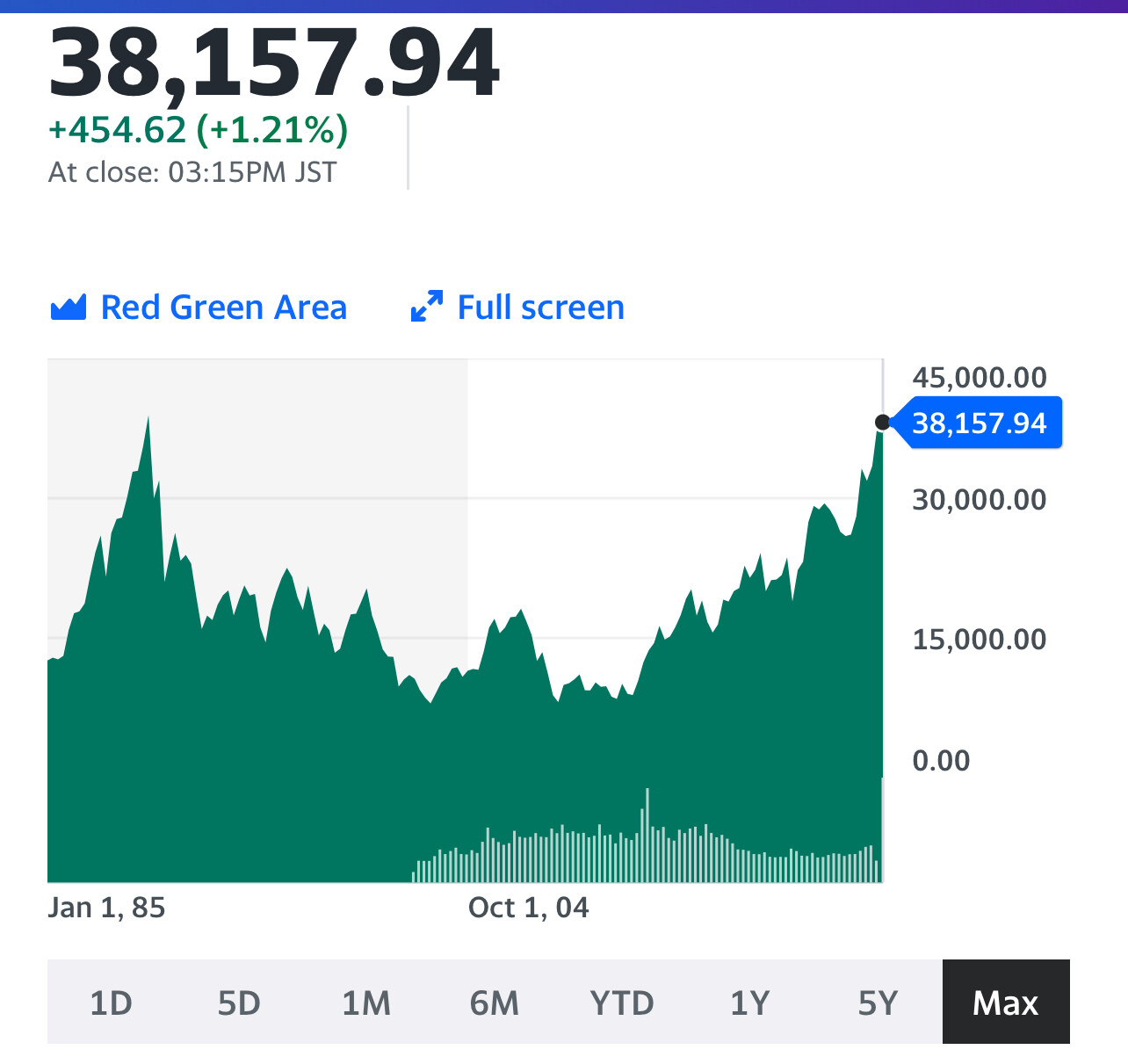Click the Jan 1, 85 date label
This screenshot has height=1064, width=1128.
click(x=106, y=908)
